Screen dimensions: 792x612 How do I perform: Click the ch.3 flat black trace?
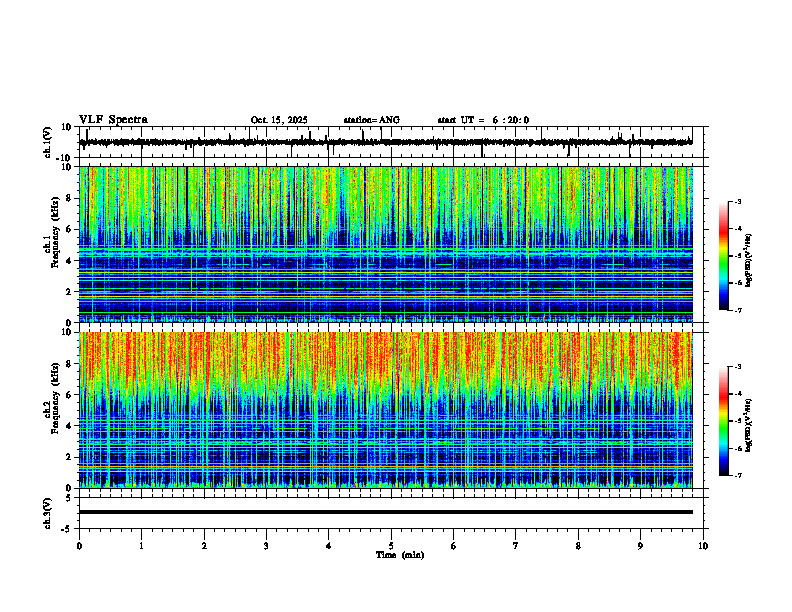click(385, 512)
